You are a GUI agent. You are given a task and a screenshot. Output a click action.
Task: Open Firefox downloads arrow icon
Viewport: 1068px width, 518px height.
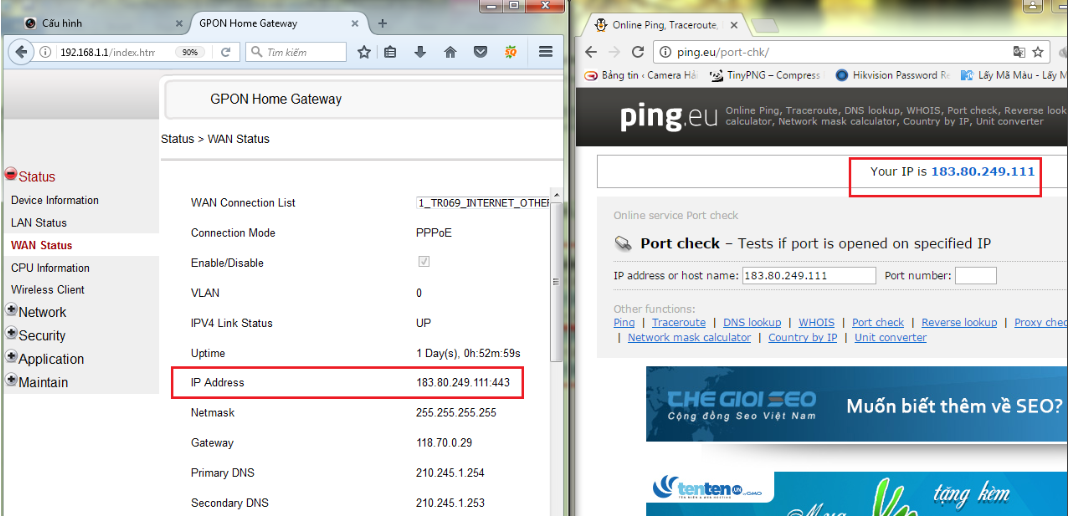click(x=420, y=52)
